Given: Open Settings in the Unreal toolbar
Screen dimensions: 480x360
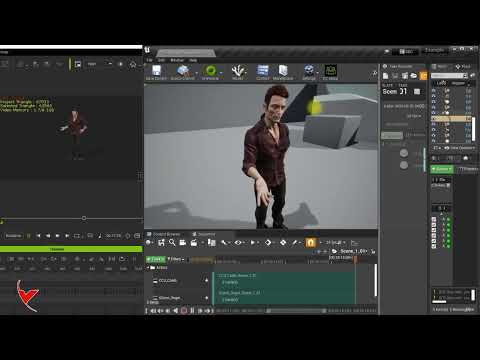Looking at the screenshot, I should 309,72.
